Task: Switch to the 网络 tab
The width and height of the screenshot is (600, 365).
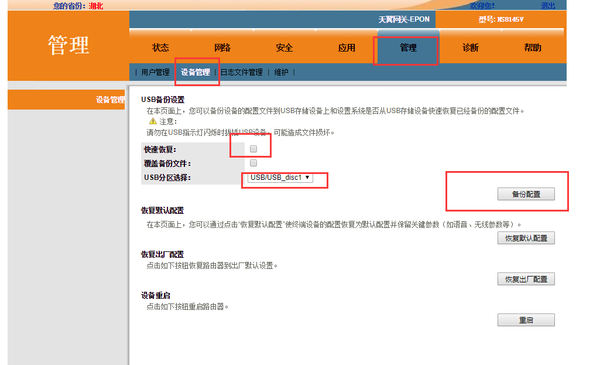Action: pyautogui.click(x=222, y=48)
